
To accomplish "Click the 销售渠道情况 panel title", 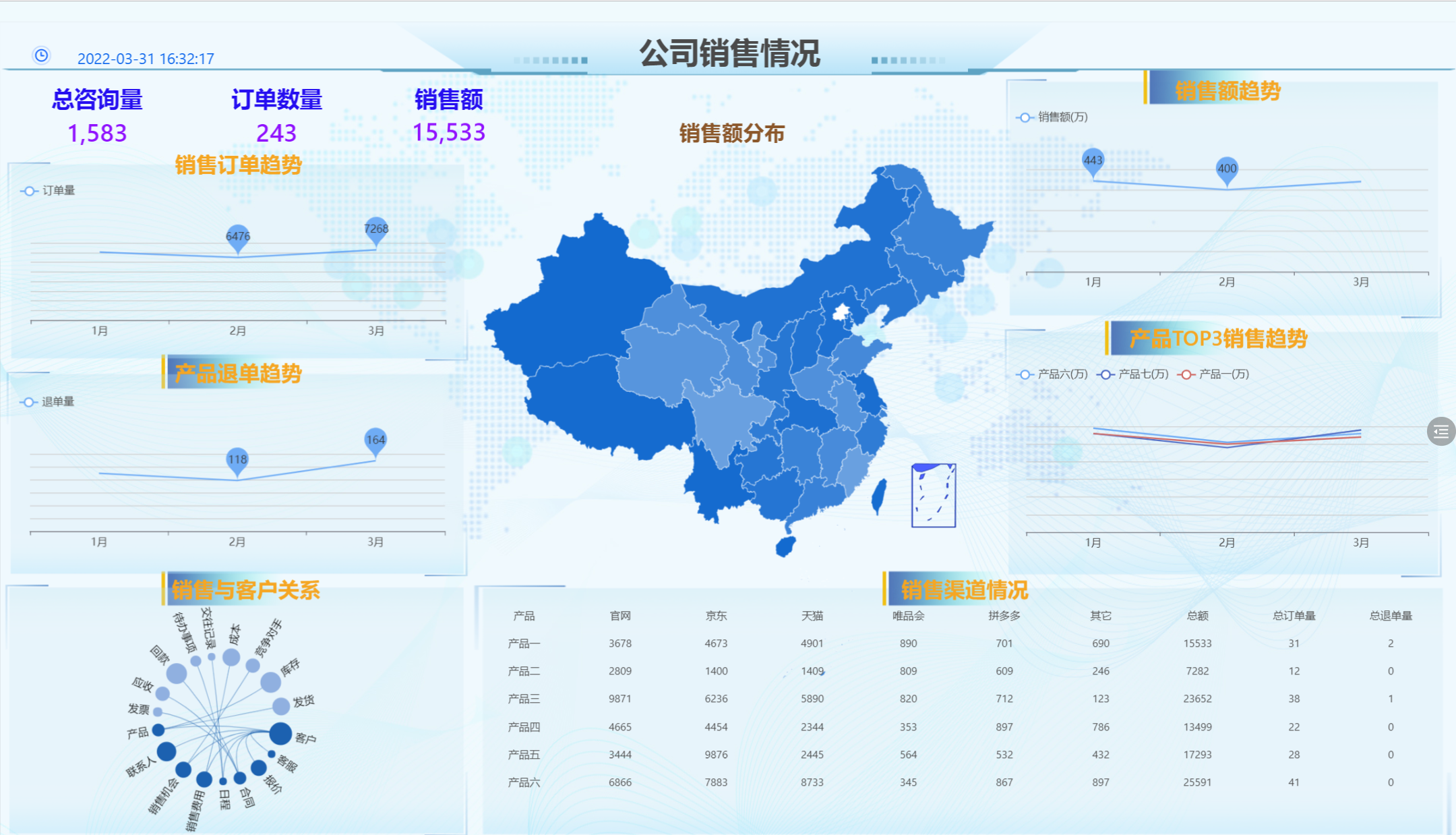I will [965, 590].
